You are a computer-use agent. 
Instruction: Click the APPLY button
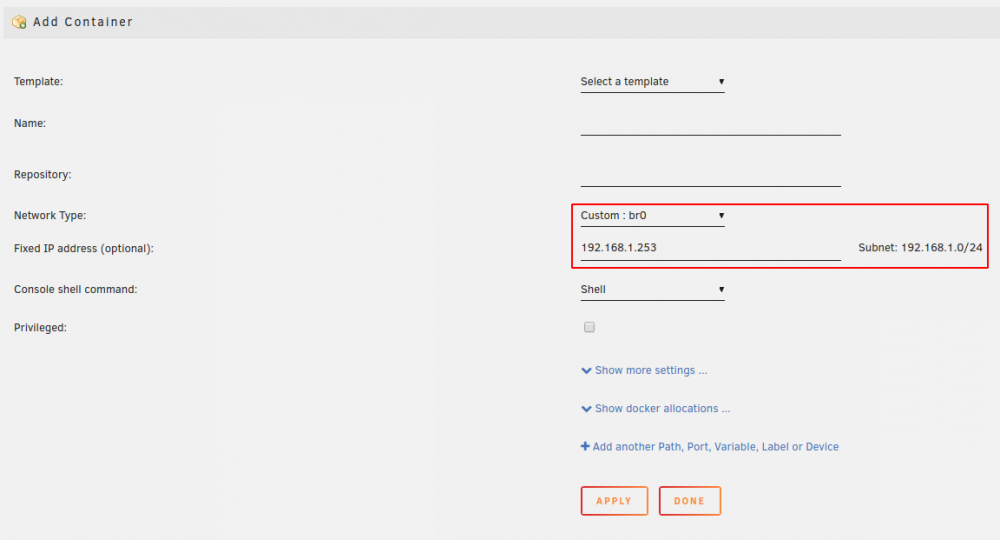(614, 501)
